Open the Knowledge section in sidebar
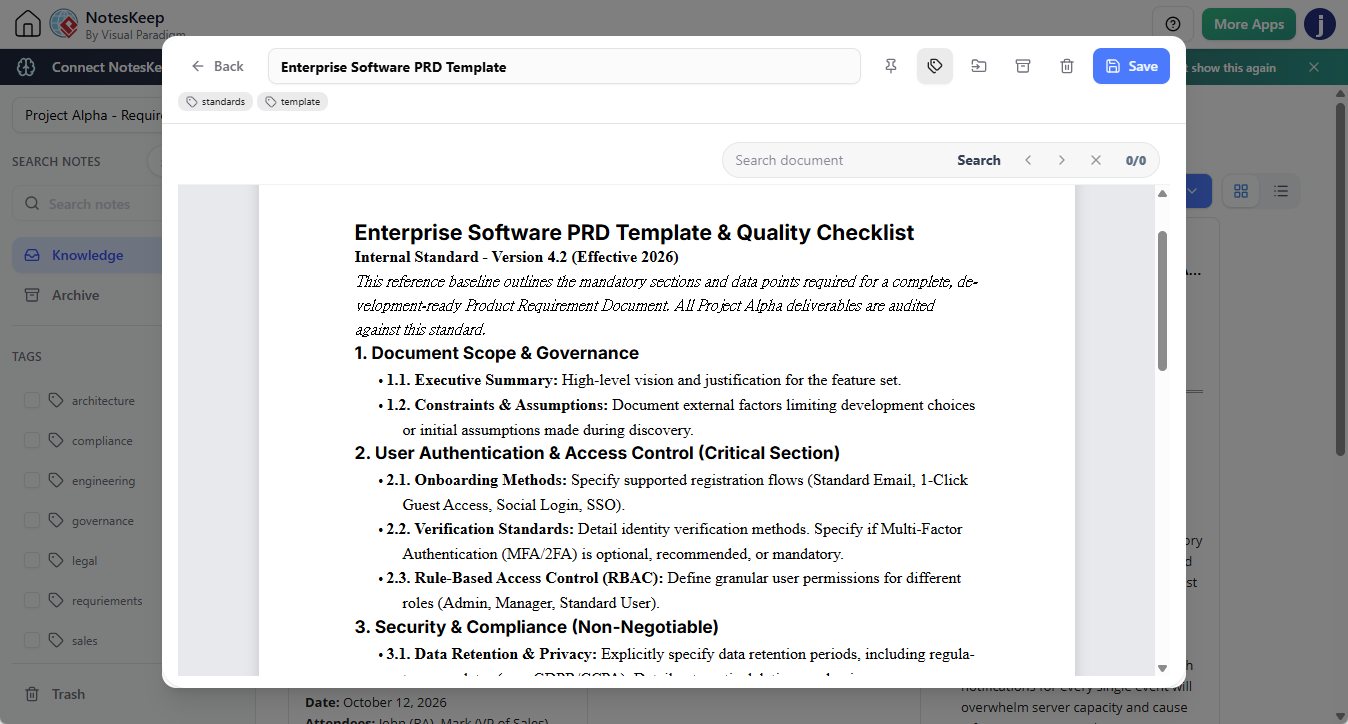The height and width of the screenshot is (724, 1348). click(87, 255)
